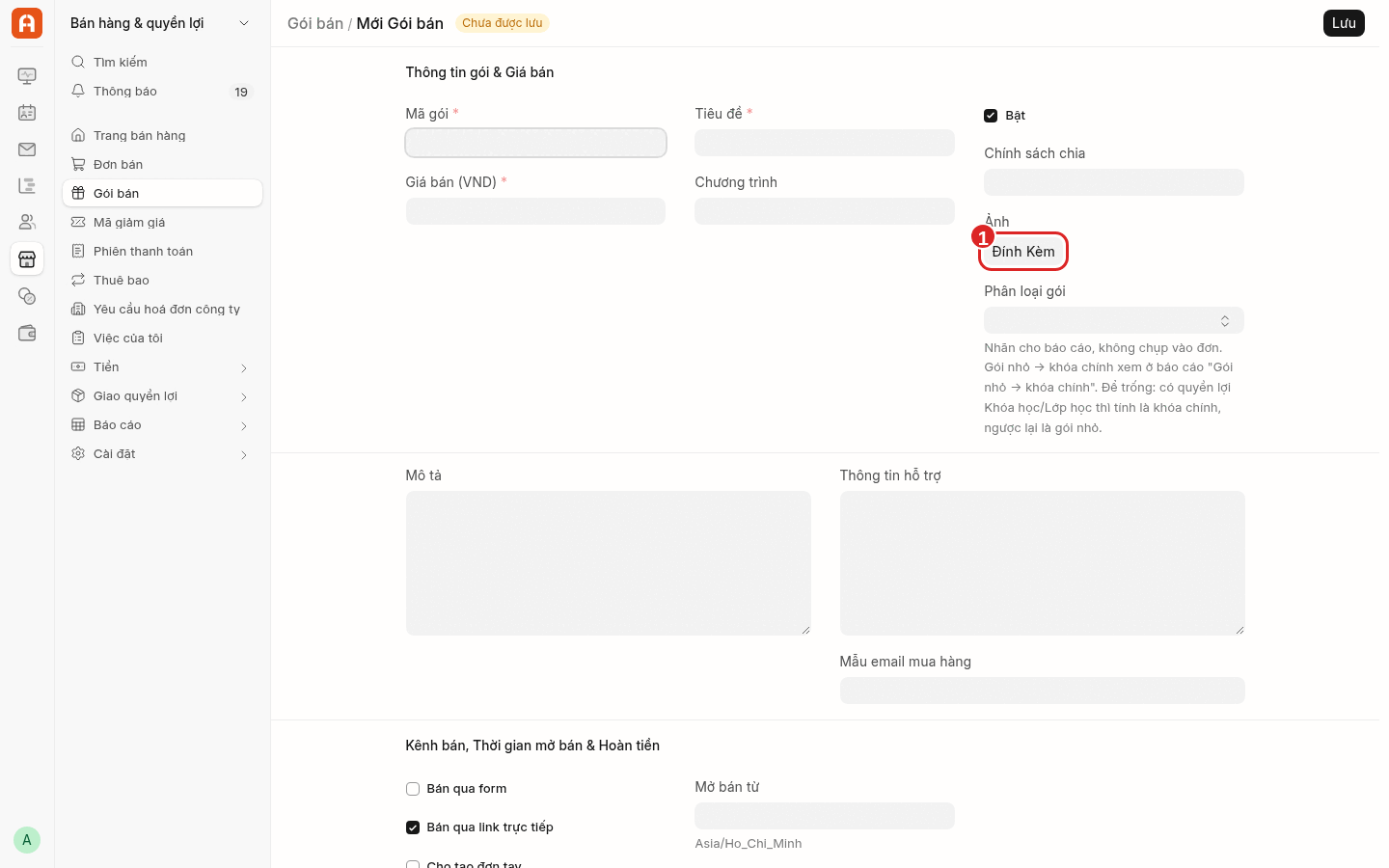Open the Phân loại gói dropdown
This screenshot has width=1389, height=868.
pos(1114,320)
